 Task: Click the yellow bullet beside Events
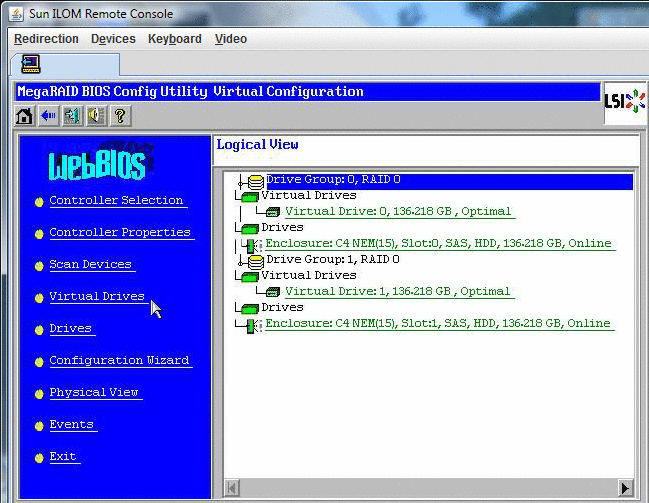[39, 426]
